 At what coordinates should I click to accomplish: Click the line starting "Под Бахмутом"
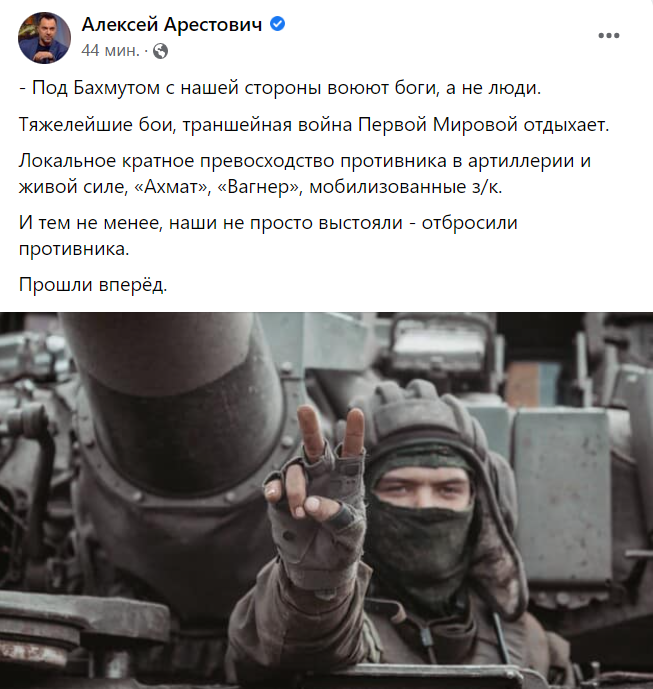(280, 88)
